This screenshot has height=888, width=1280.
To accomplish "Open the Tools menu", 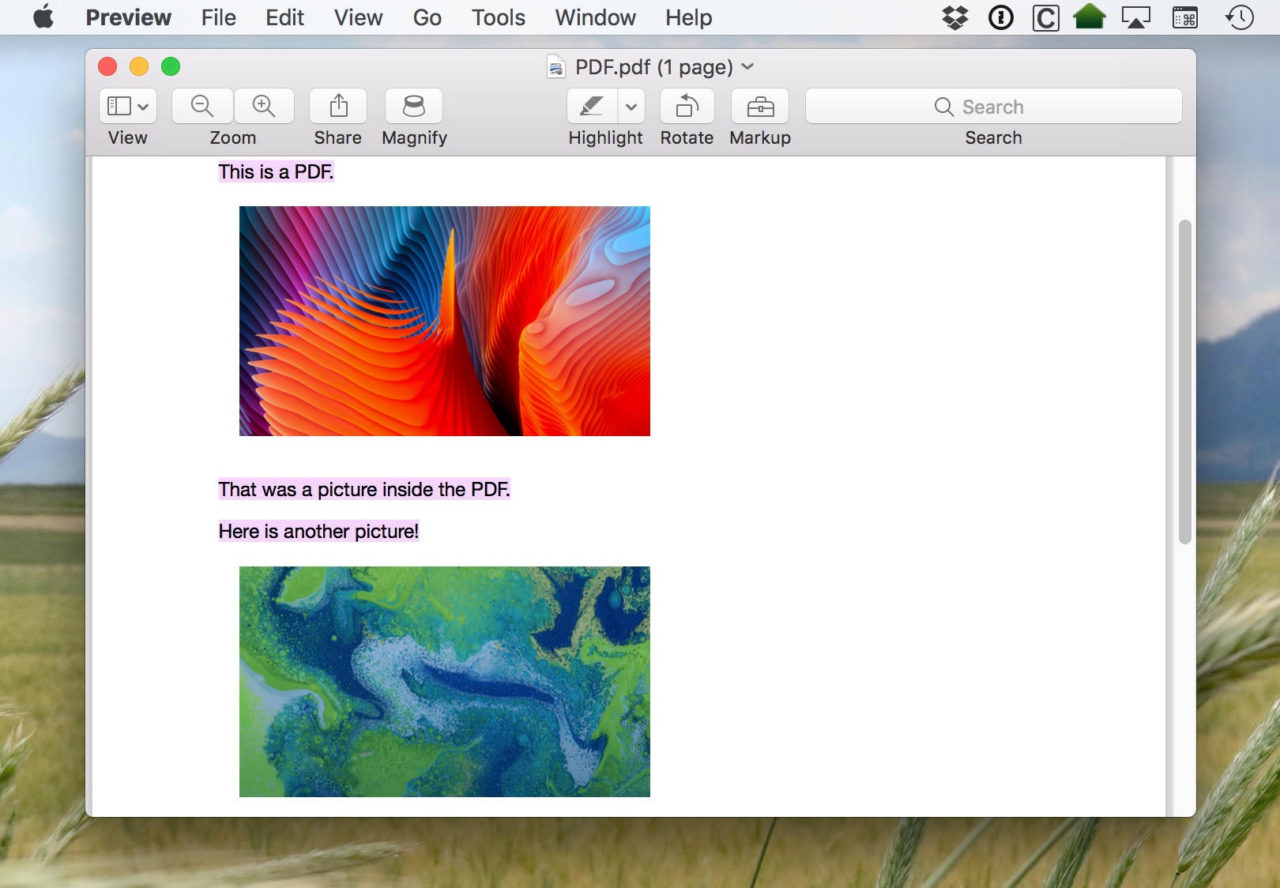I will click(x=498, y=17).
